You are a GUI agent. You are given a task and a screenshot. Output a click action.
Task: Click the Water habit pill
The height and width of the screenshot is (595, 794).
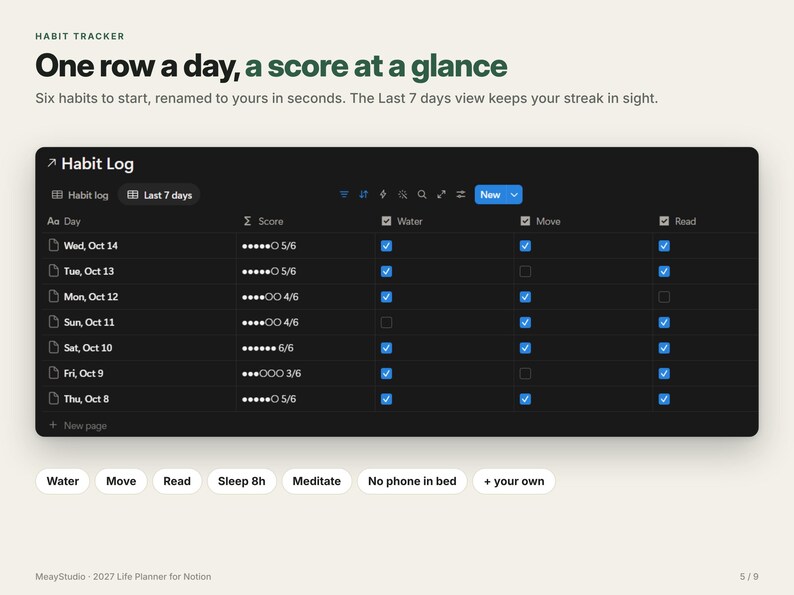[63, 481]
